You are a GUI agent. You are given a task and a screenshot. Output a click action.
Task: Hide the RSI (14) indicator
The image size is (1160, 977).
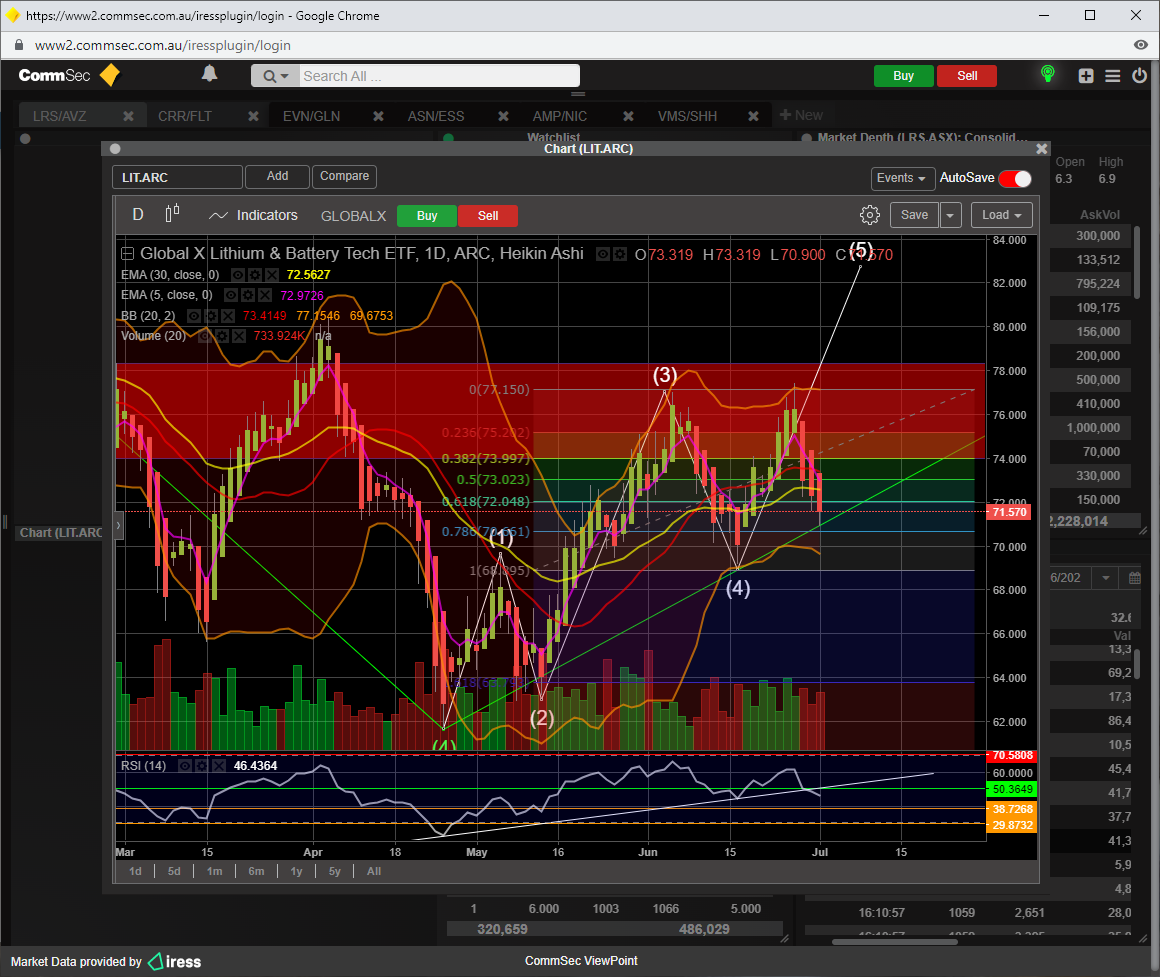point(185,766)
